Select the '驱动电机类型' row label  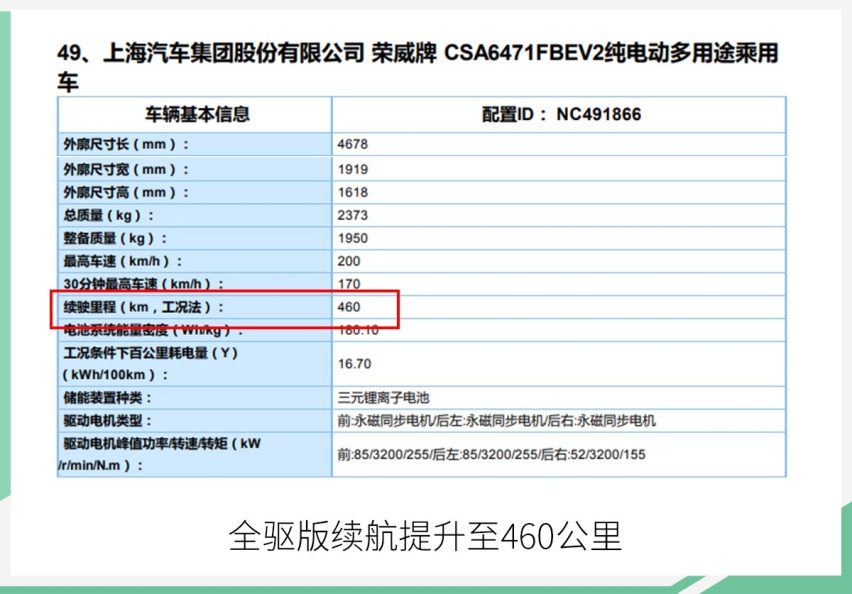pos(108,421)
